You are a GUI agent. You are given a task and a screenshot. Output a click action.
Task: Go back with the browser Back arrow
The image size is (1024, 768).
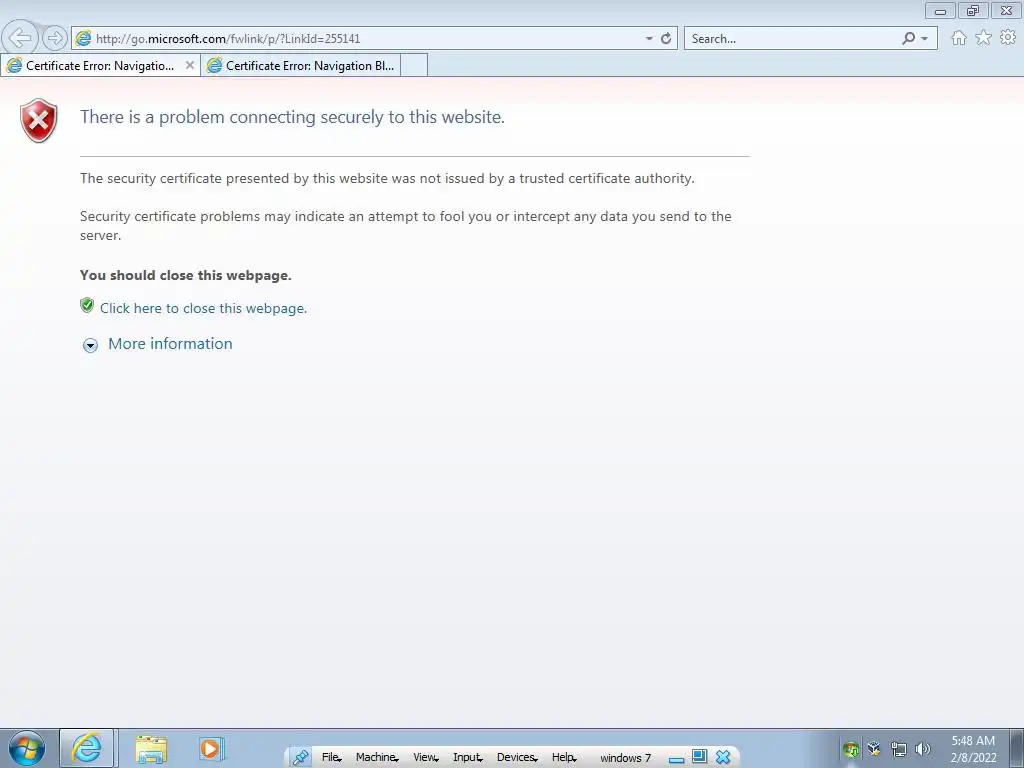click(20, 38)
